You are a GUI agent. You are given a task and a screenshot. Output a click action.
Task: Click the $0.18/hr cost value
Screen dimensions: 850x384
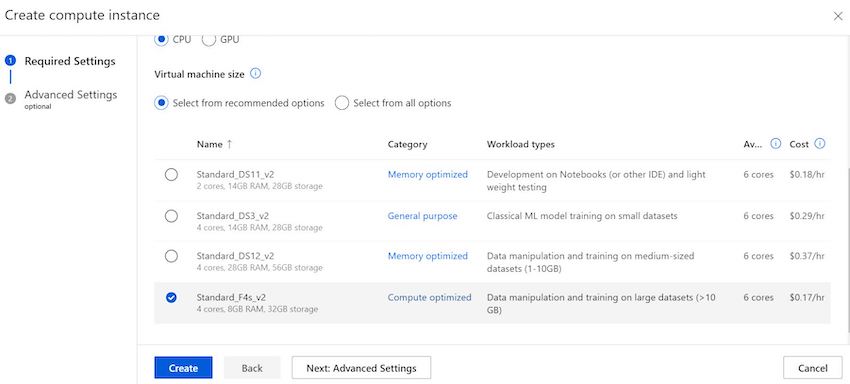pyautogui.click(x=807, y=175)
